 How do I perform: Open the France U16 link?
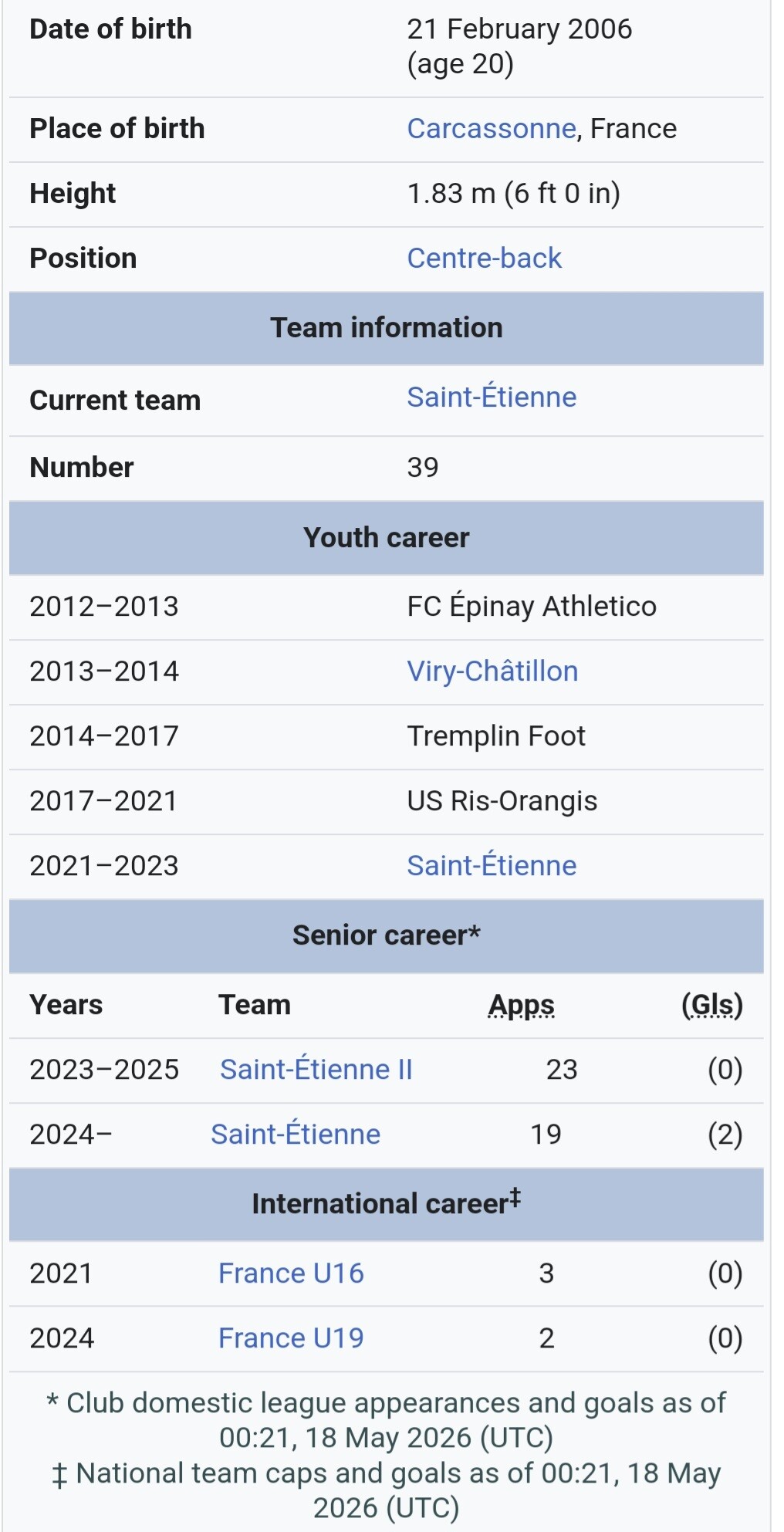(291, 1273)
